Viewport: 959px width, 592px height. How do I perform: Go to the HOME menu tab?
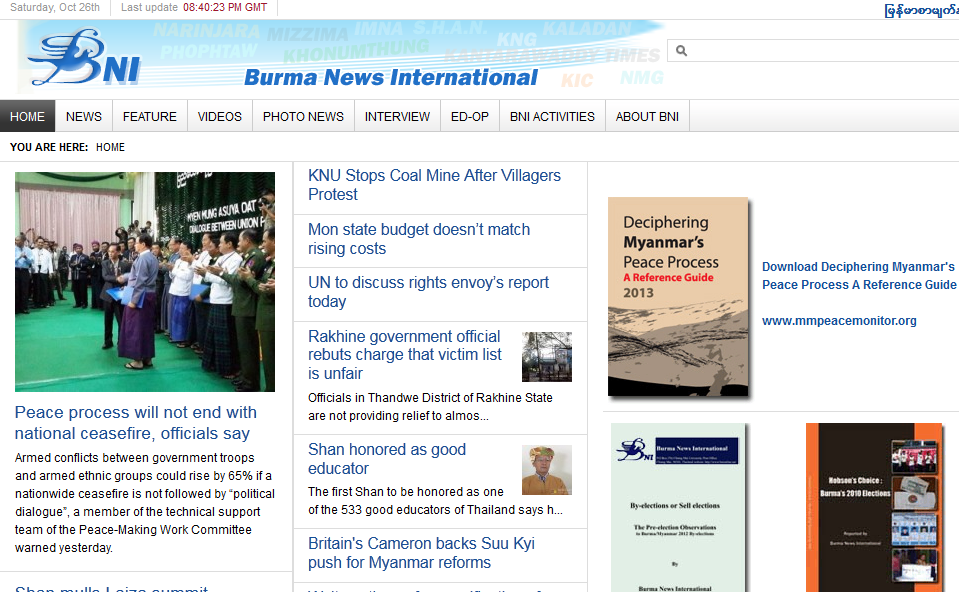27,116
